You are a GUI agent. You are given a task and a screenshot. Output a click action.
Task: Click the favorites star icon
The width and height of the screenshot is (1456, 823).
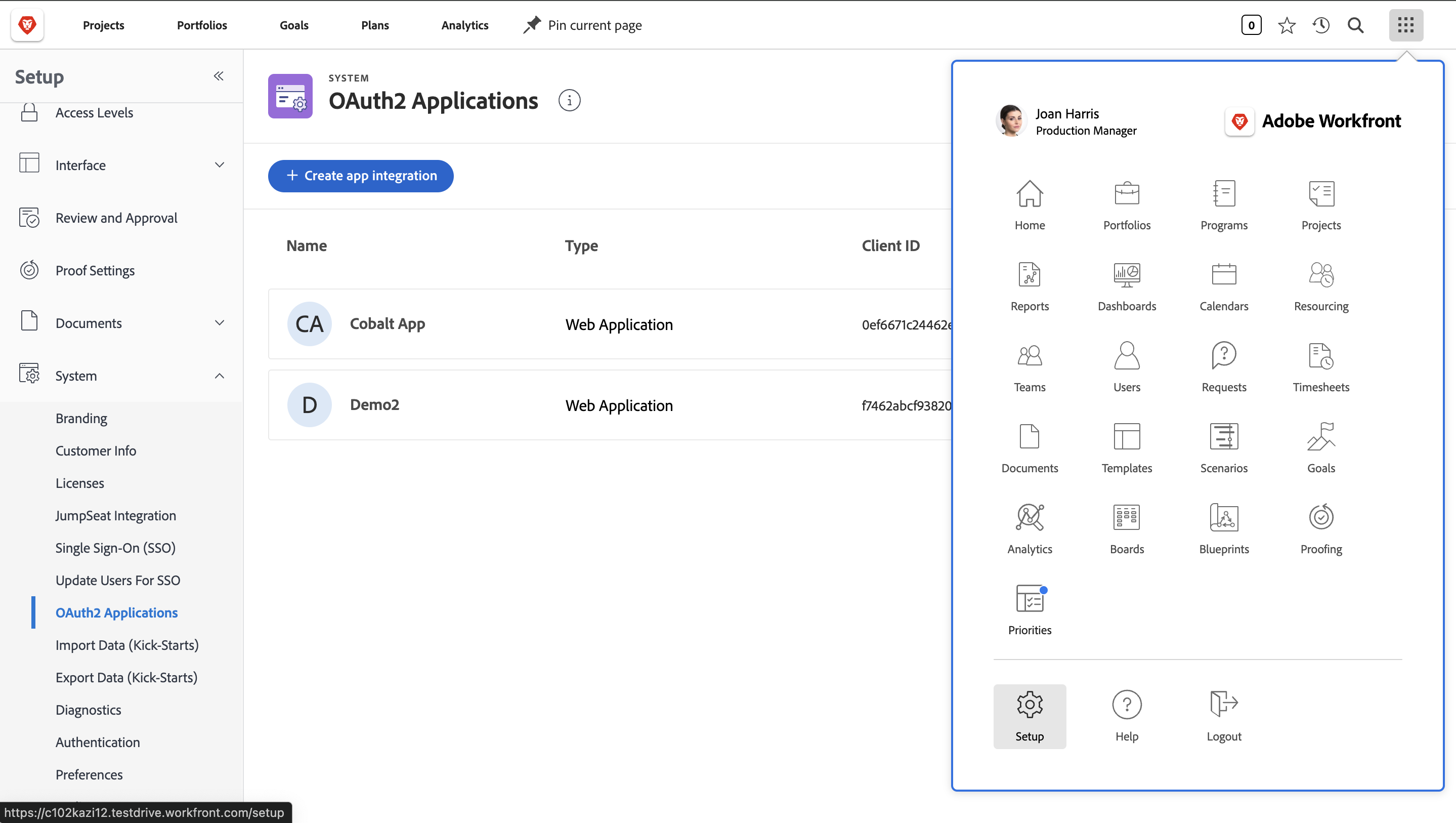pyautogui.click(x=1287, y=25)
